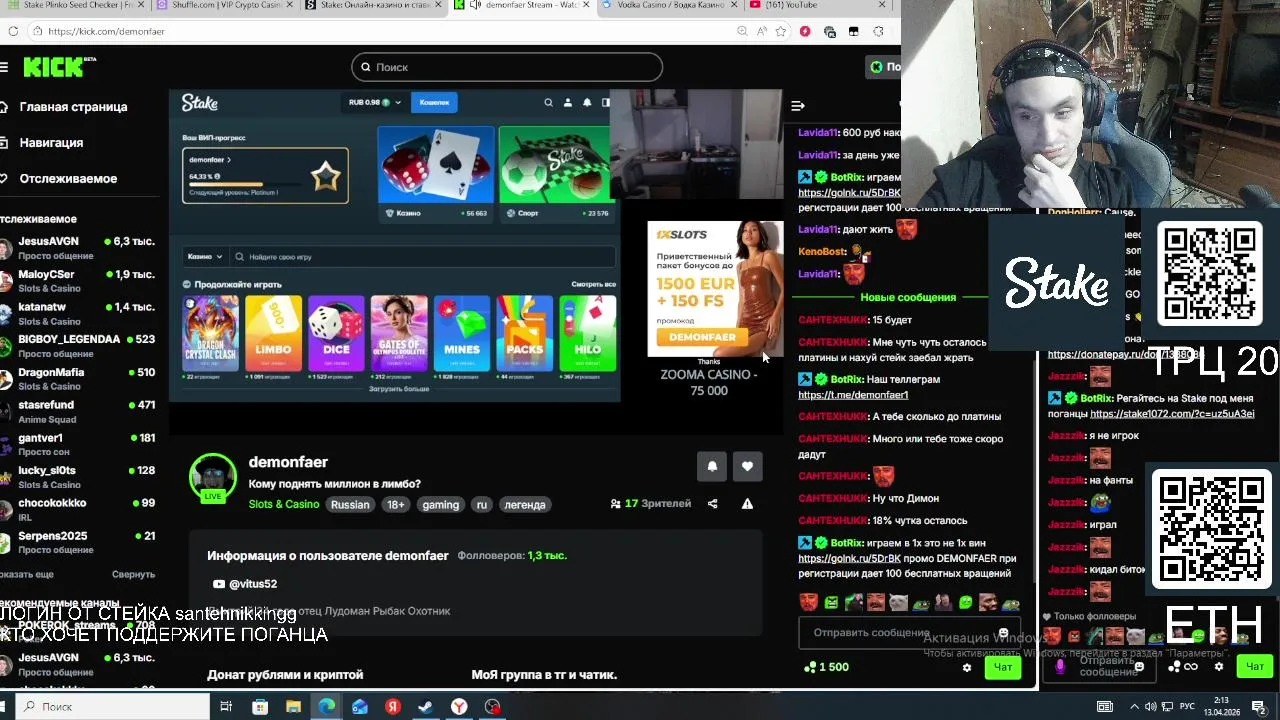Viewport: 1280px width, 720px height.
Task: Click the 1XSLOTS DEMONFAER promo banner
Action: click(x=716, y=289)
